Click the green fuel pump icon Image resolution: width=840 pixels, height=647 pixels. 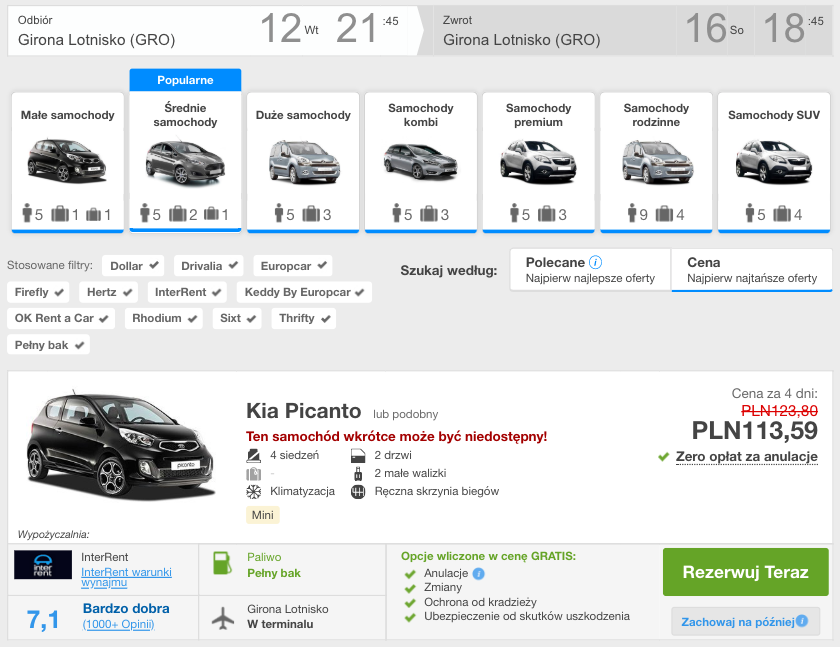point(222,563)
